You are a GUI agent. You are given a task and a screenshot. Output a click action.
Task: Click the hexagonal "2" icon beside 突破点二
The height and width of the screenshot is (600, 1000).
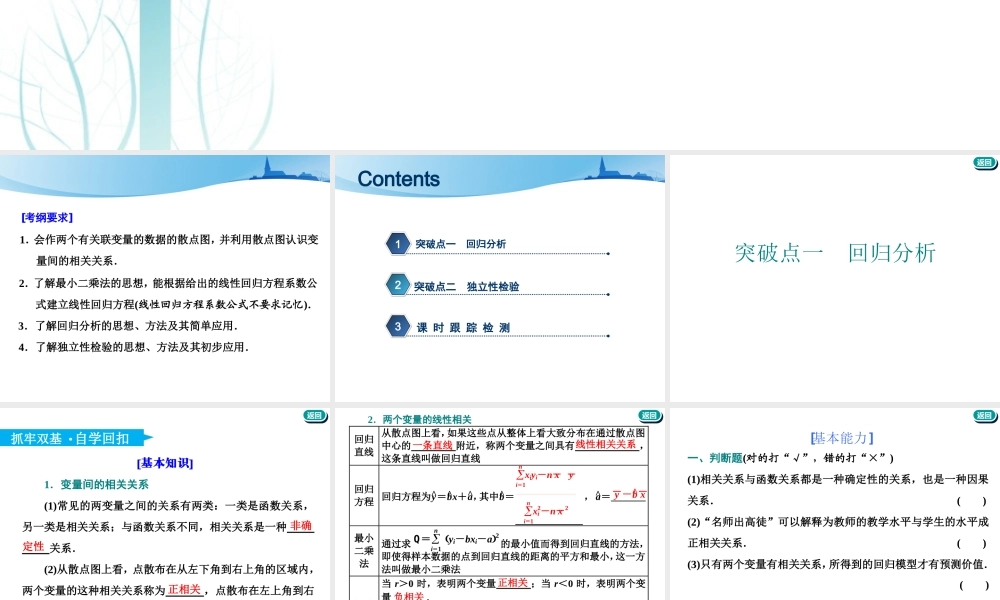pyautogui.click(x=398, y=285)
